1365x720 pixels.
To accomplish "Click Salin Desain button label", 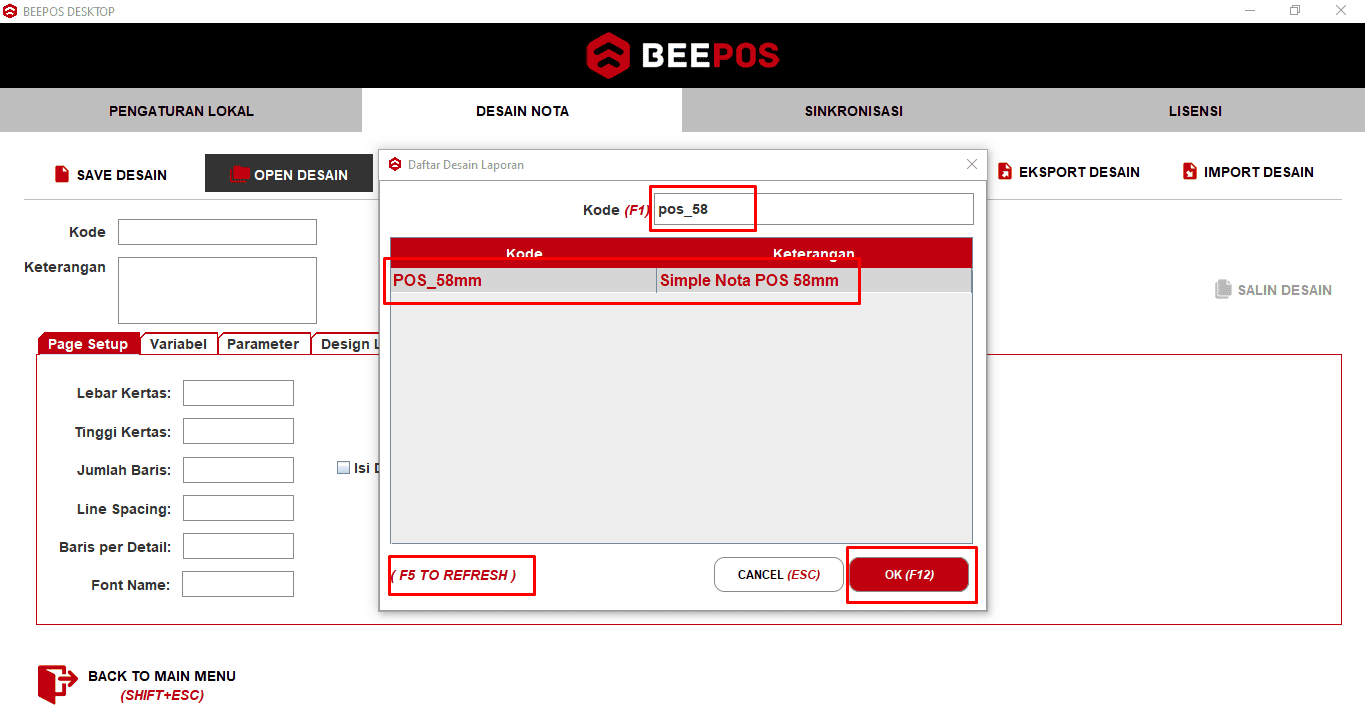I will [x=1285, y=290].
